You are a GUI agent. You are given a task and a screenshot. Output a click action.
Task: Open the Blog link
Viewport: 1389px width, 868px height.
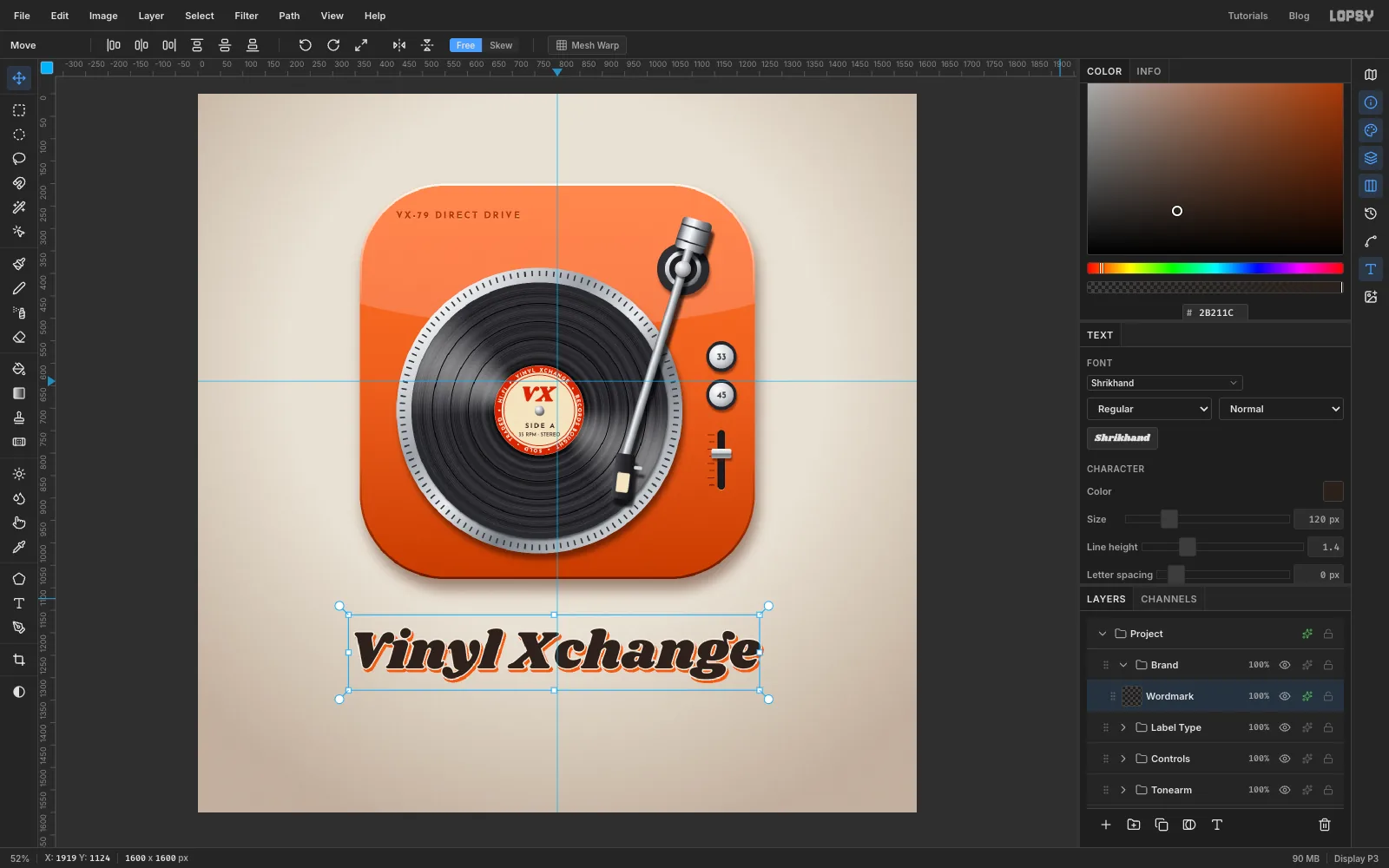[x=1299, y=16]
